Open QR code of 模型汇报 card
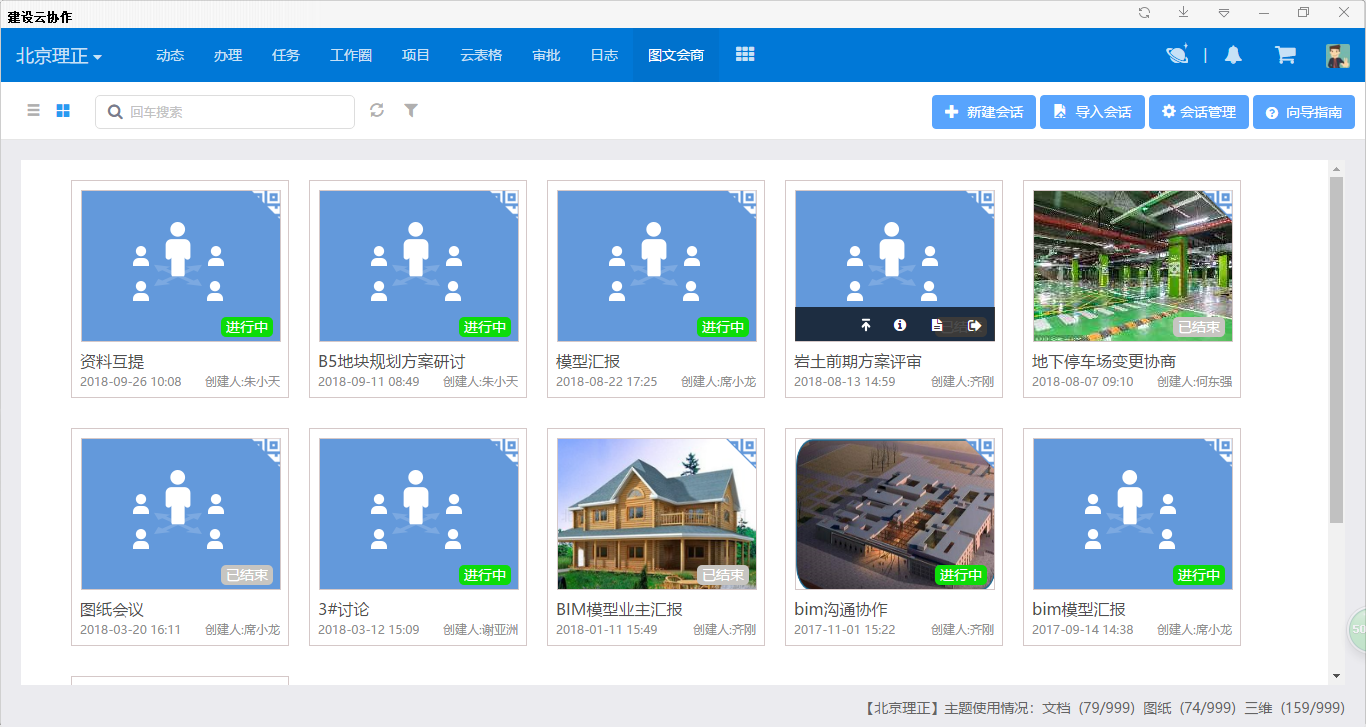 (747, 201)
